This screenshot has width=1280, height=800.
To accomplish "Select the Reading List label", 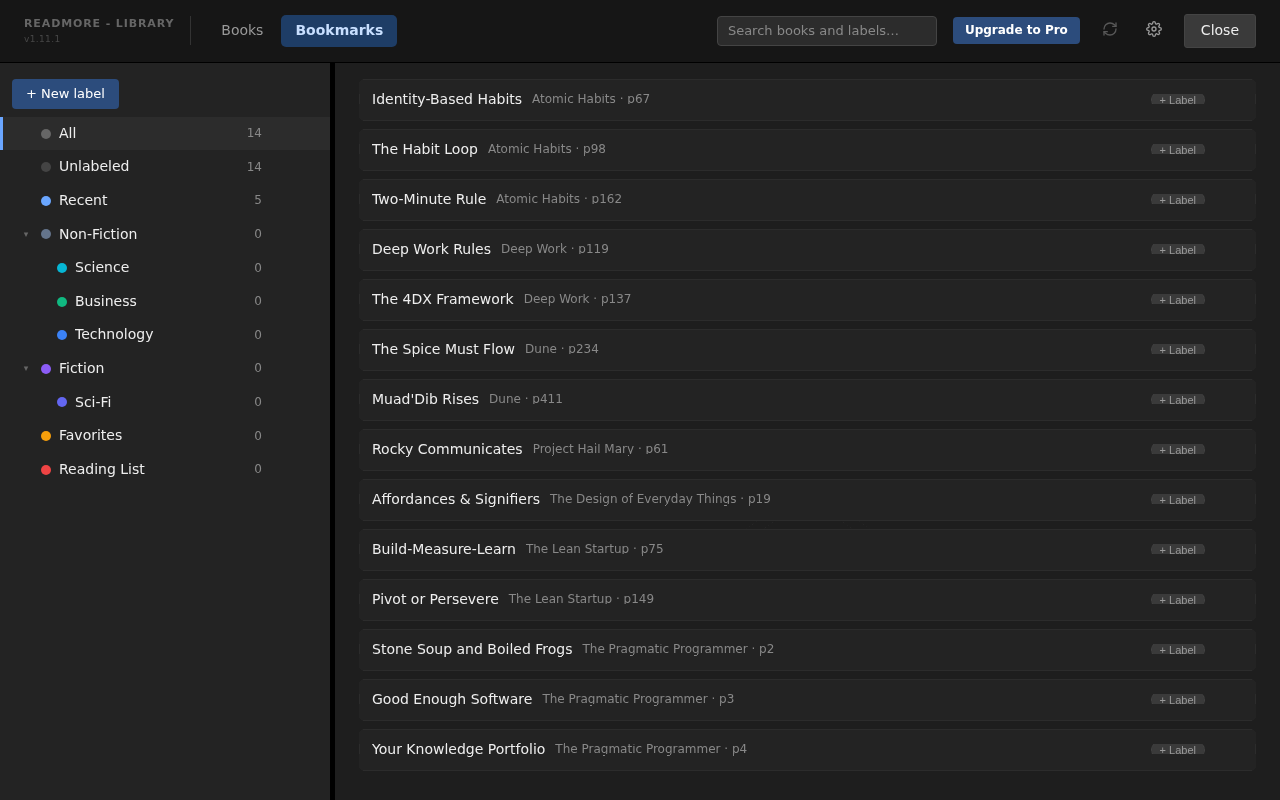I will [165, 469].
